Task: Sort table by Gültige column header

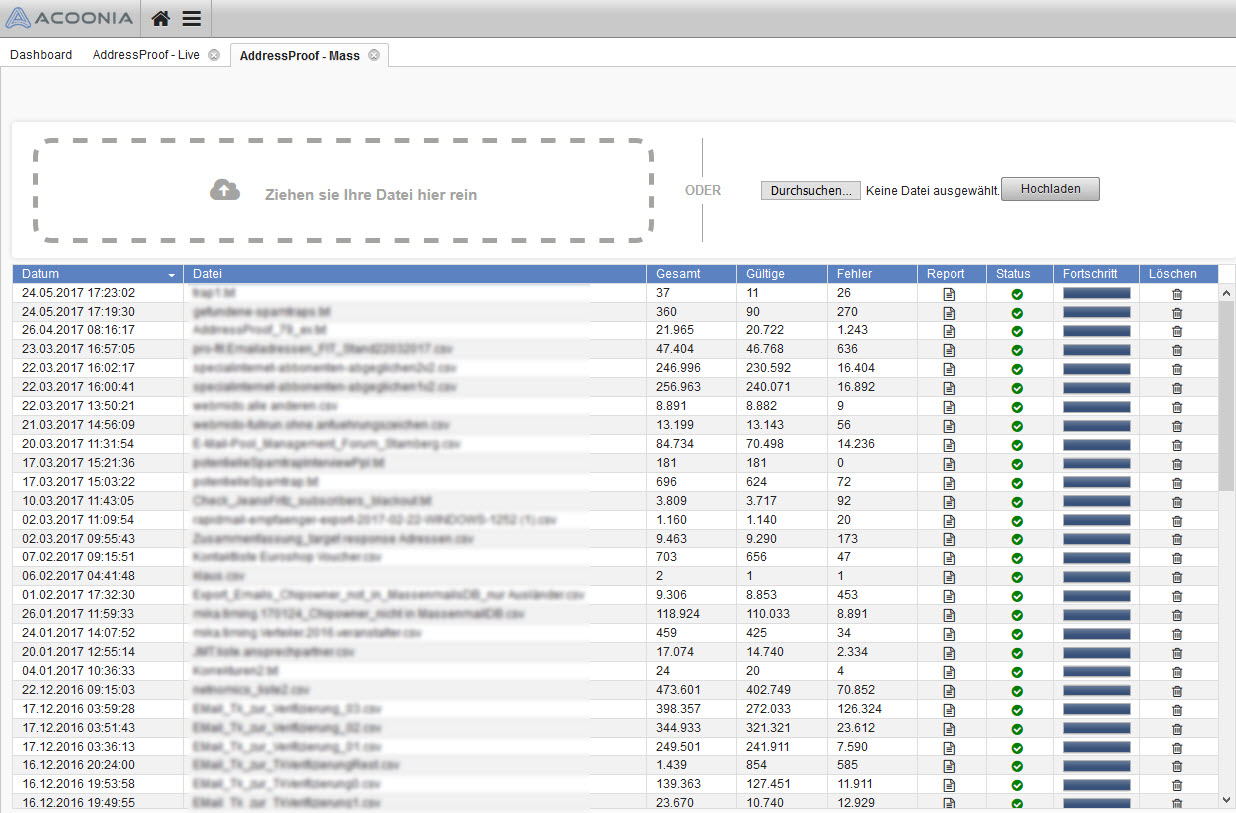Action: (782, 274)
